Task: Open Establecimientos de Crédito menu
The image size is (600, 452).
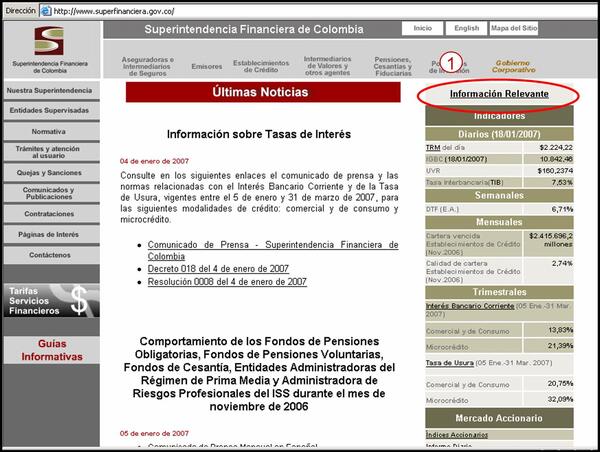Action: coord(260,65)
